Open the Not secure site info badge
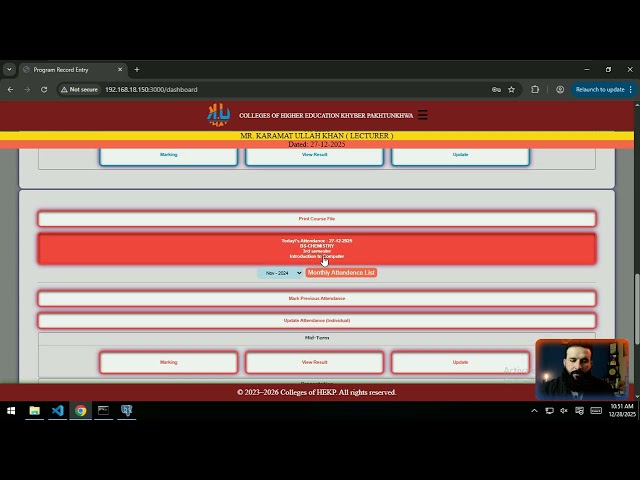The height and width of the screenshot is (480, 640). click(x=80, y=89)
